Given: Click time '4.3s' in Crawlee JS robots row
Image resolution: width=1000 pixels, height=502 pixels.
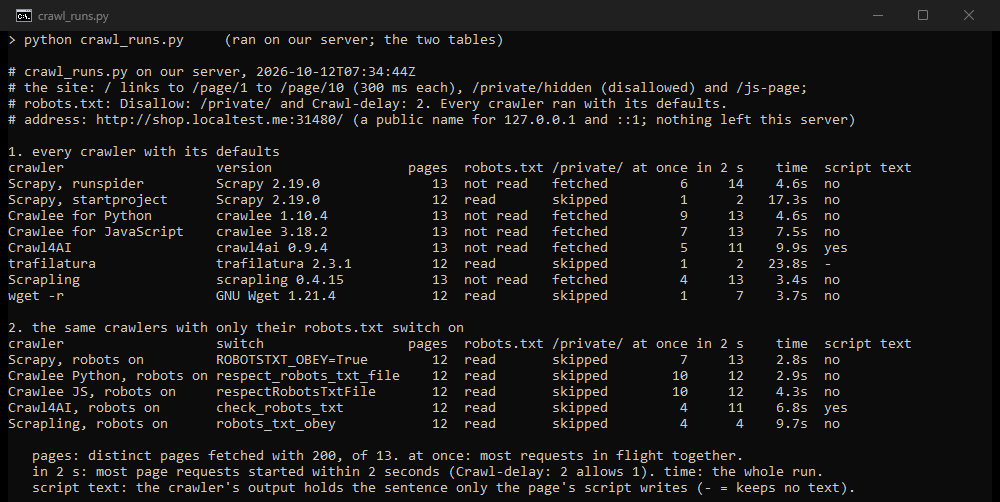Looking at the screenshot, I should pos(791,392).
